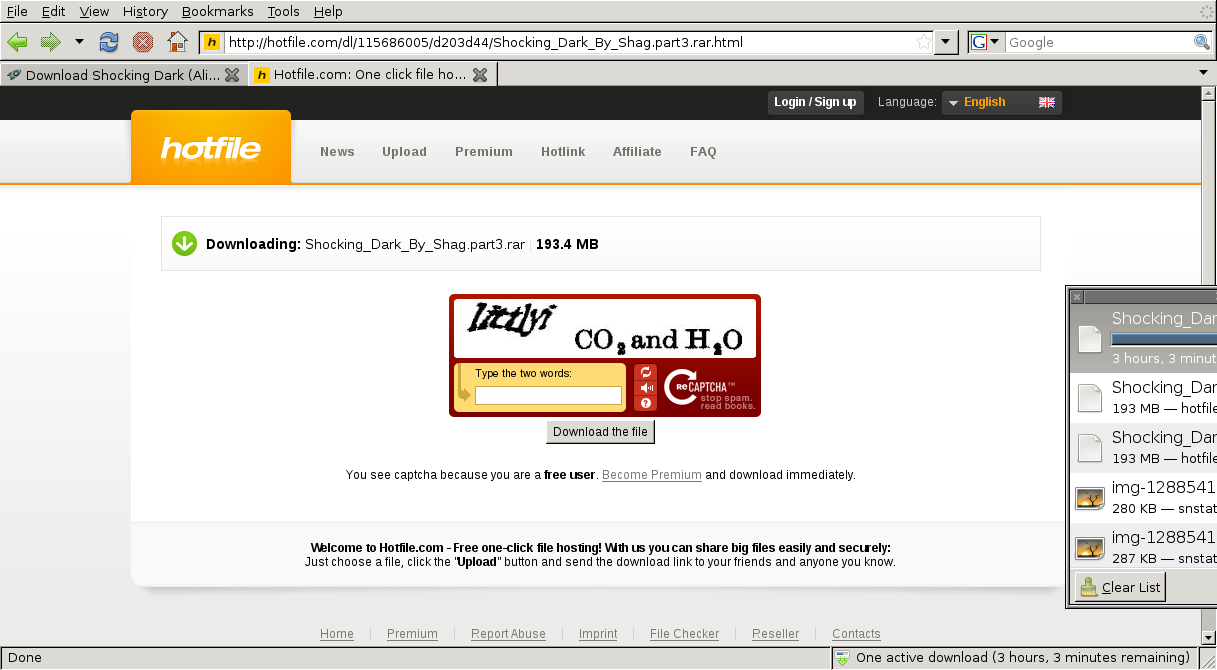Screen dimensions: 1217x670
Task: Stop loading the page
Action: pyautogui.click(x=143, y=42)
